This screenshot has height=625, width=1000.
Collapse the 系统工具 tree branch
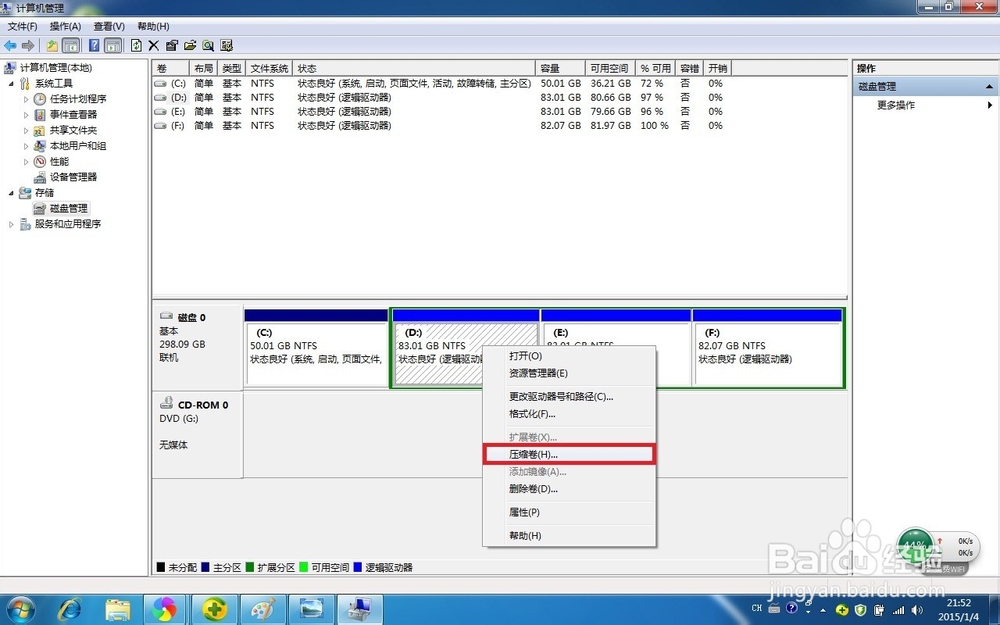10,82
